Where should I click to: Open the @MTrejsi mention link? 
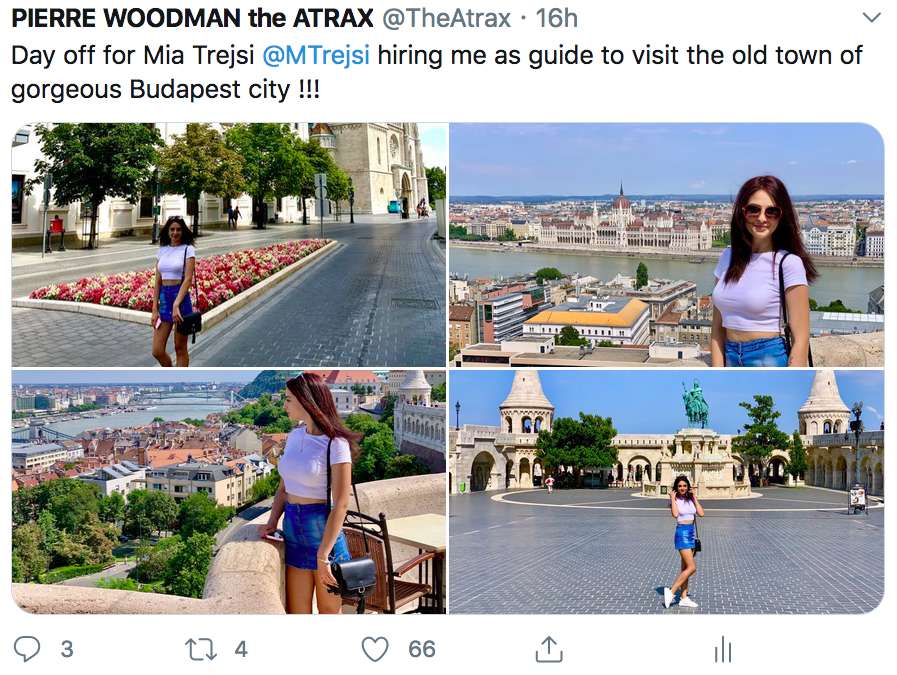[316, 55]
